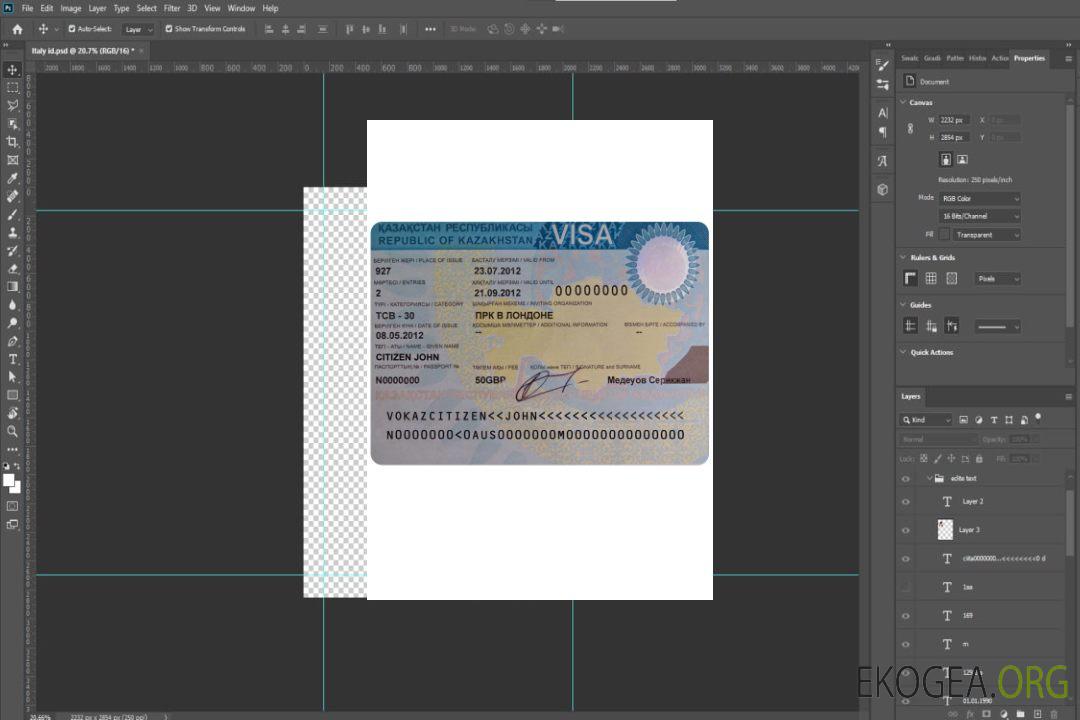The height and width of the screenshot is (720, 1080).
Task: Collapse the Canvas section
Action: coord(903,102)
